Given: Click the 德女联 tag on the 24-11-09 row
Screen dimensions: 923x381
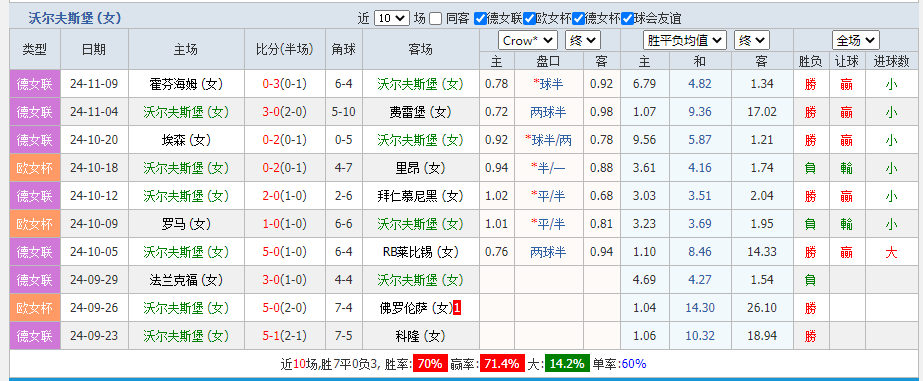Looking at the screenshot, I should click(x=35, y=84).
